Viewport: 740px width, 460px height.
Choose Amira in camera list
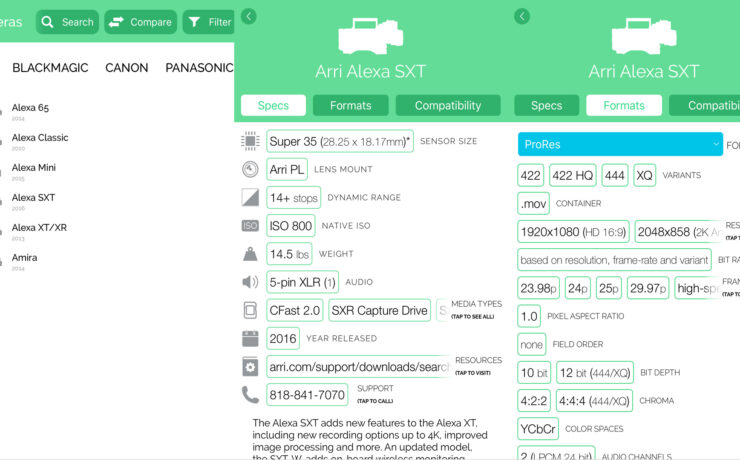coord(25,258)
